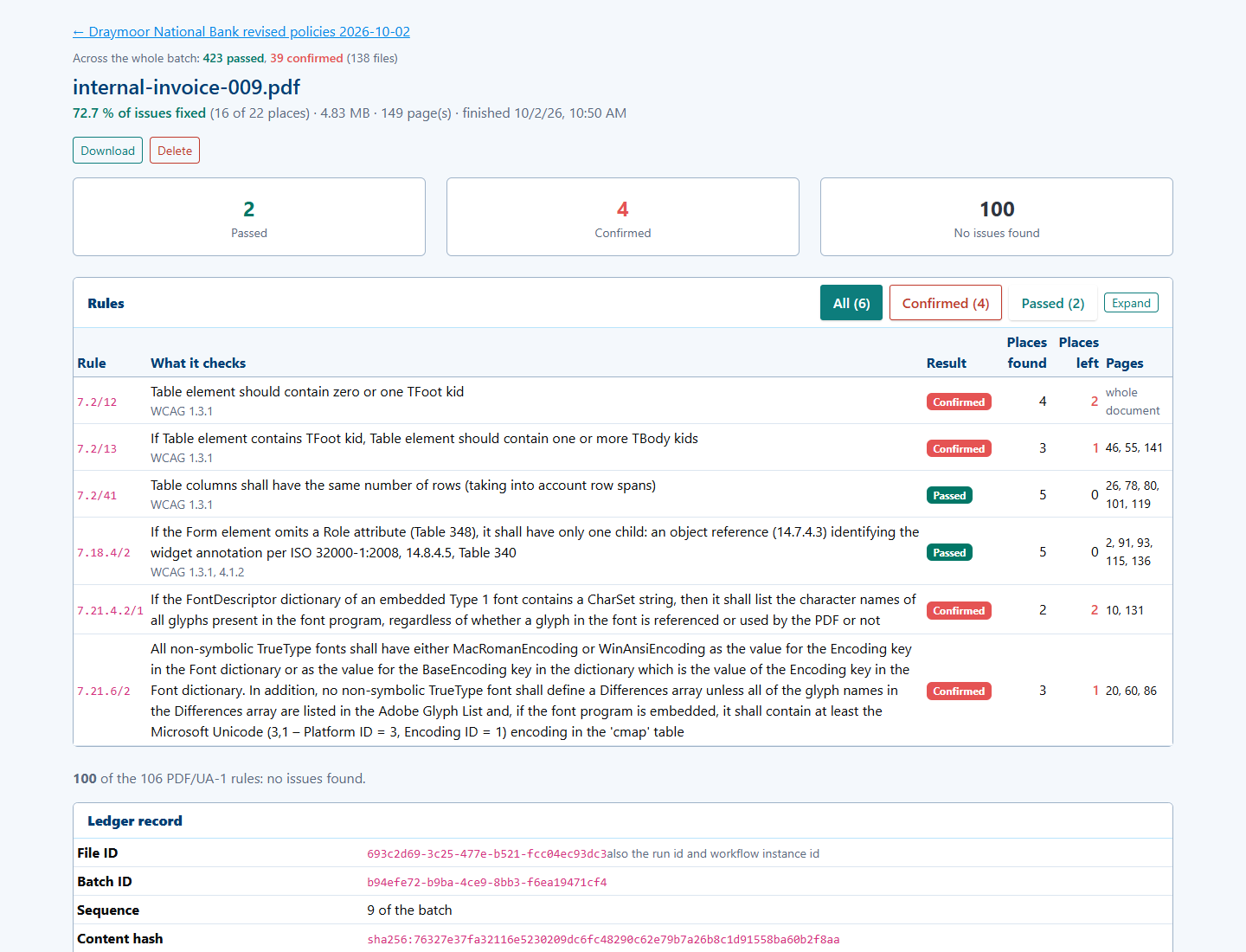Show all 6 rules tab
Image resolution: width=1246 pixels, height=952 pixels.
click(x=851, y=303)
